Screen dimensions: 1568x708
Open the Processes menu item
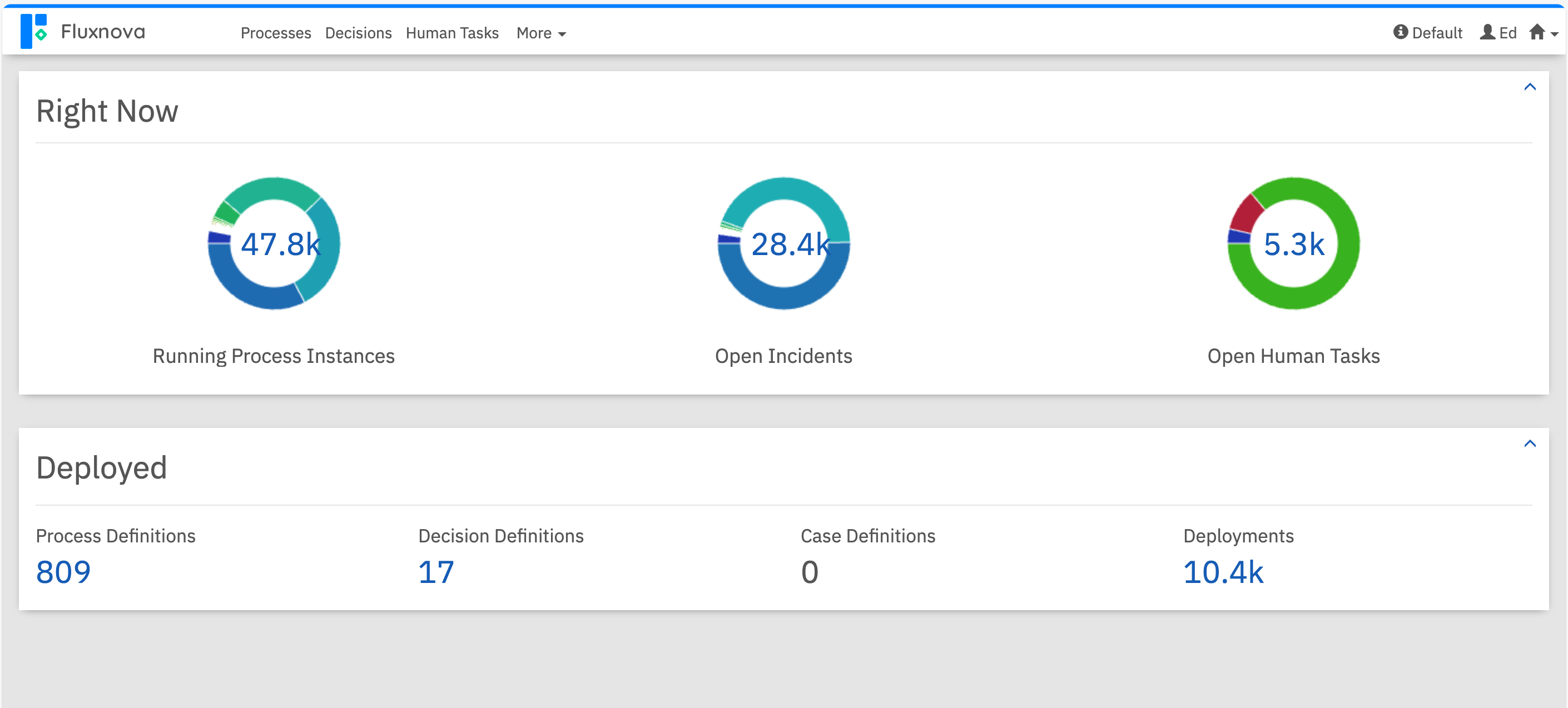click(276, 33)
